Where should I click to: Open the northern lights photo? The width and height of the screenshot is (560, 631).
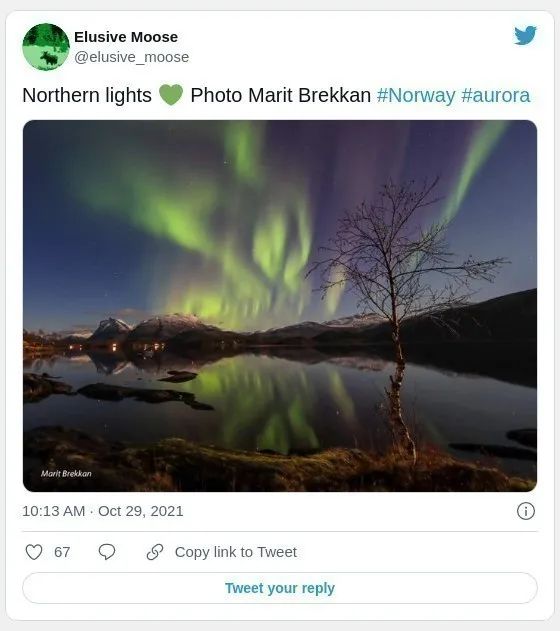tap(280, 306)
